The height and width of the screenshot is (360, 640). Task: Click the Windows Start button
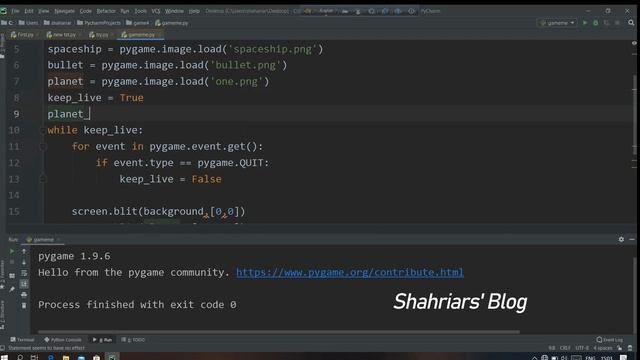(x=4, y=357)
